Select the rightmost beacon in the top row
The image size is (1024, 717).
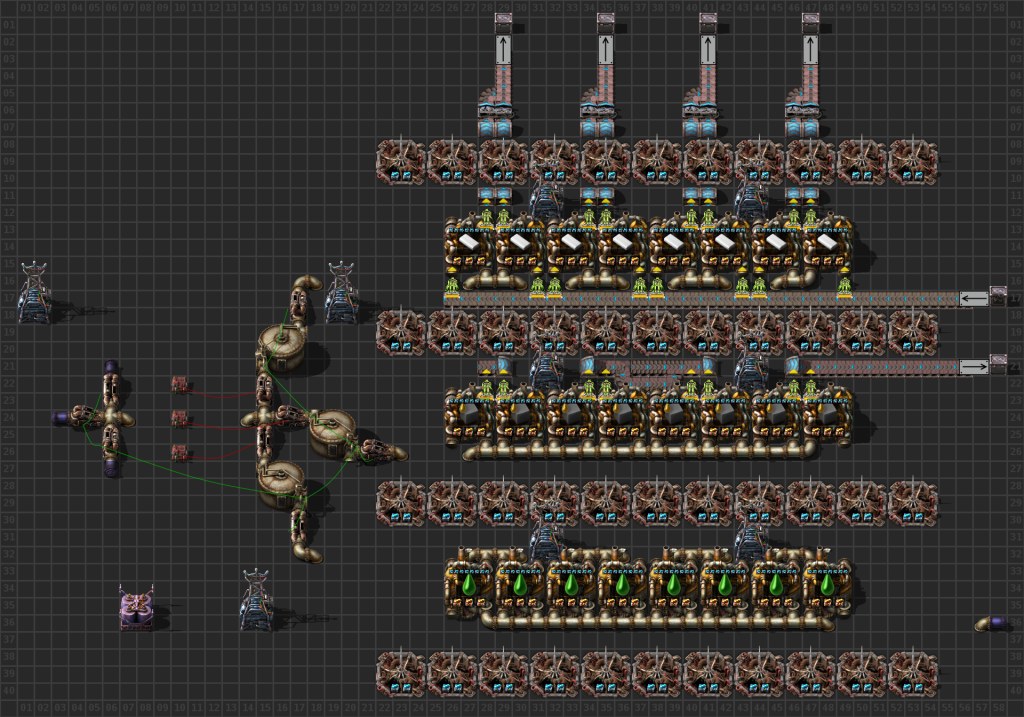tap(913, 161)
